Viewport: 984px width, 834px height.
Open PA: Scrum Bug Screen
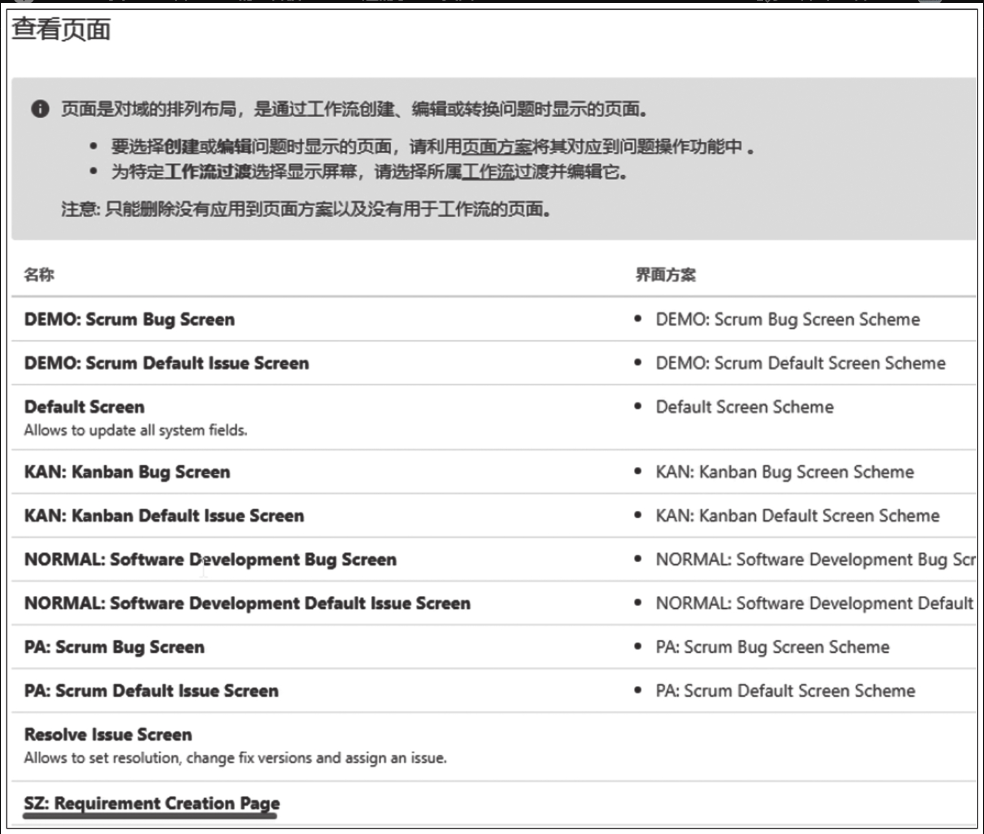pyautogui.click(x=114, y=647)
